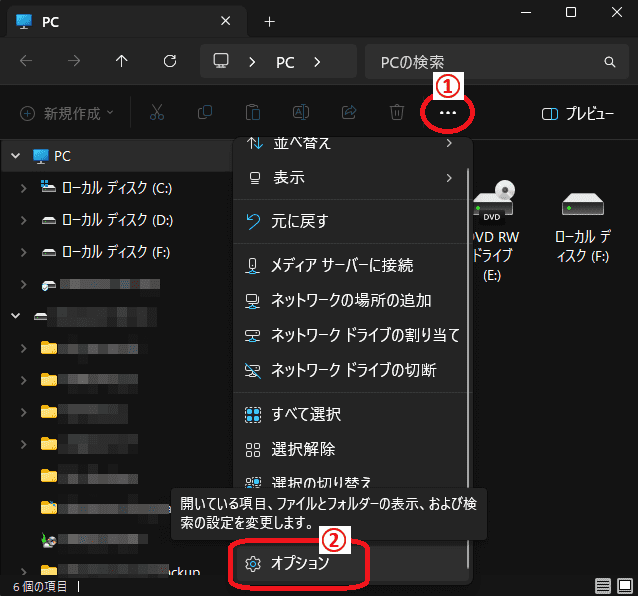Screen dimensions: 638x596
Task: Click the Cut scissors icon
Action: tap(156, 113)
